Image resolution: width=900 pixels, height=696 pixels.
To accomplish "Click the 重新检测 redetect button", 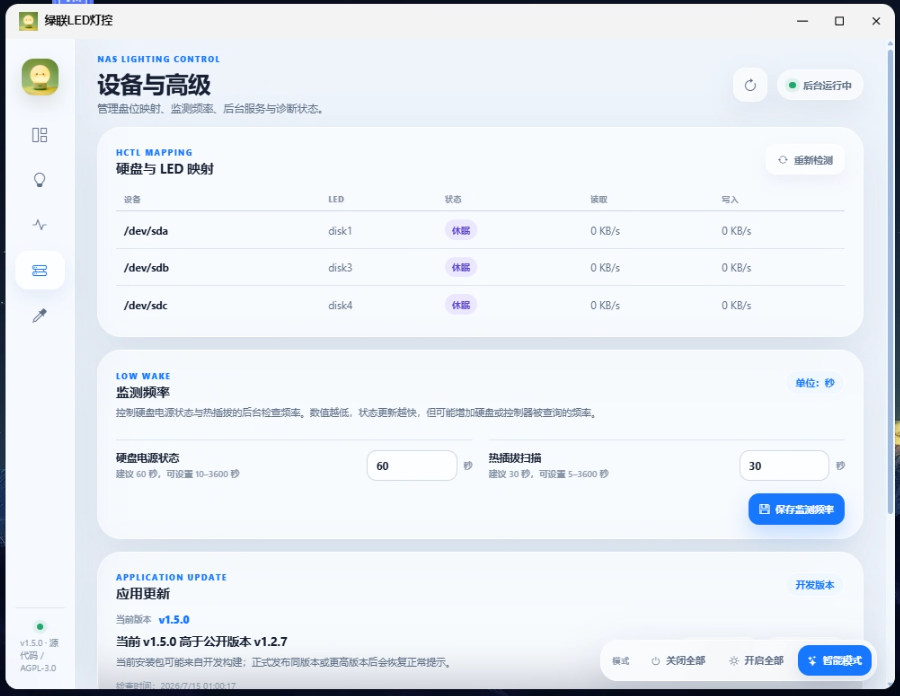I will [x=805, y=160].
